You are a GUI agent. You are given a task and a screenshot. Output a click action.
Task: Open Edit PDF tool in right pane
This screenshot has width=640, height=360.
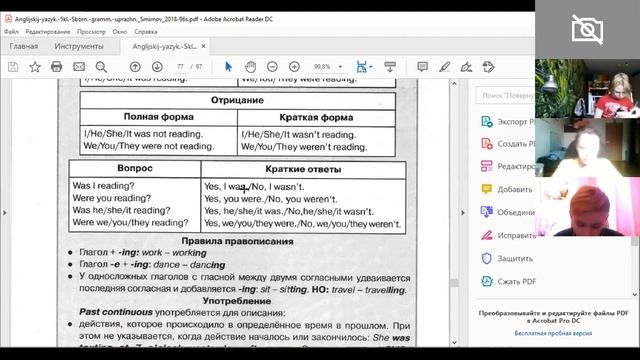tap(508, 166)
